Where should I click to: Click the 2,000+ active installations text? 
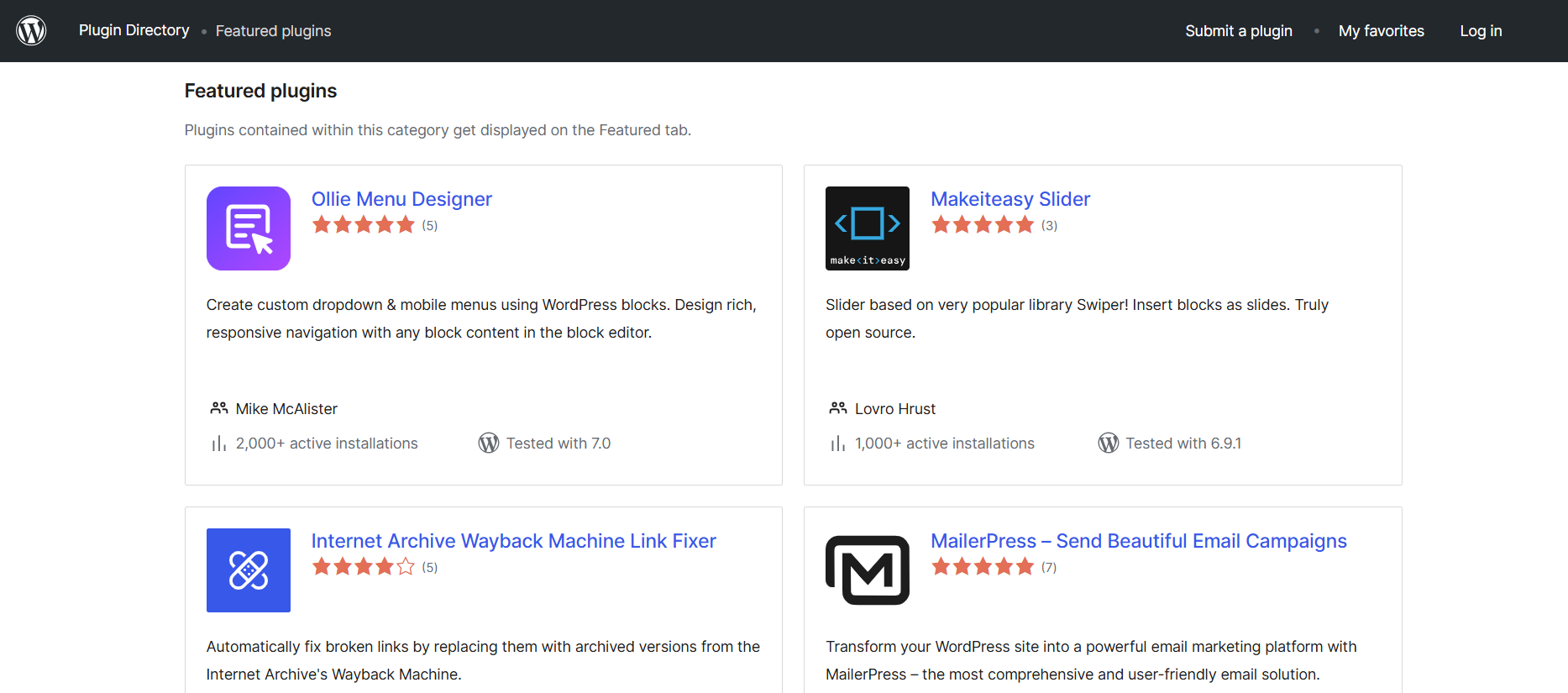tap(327, 444)
